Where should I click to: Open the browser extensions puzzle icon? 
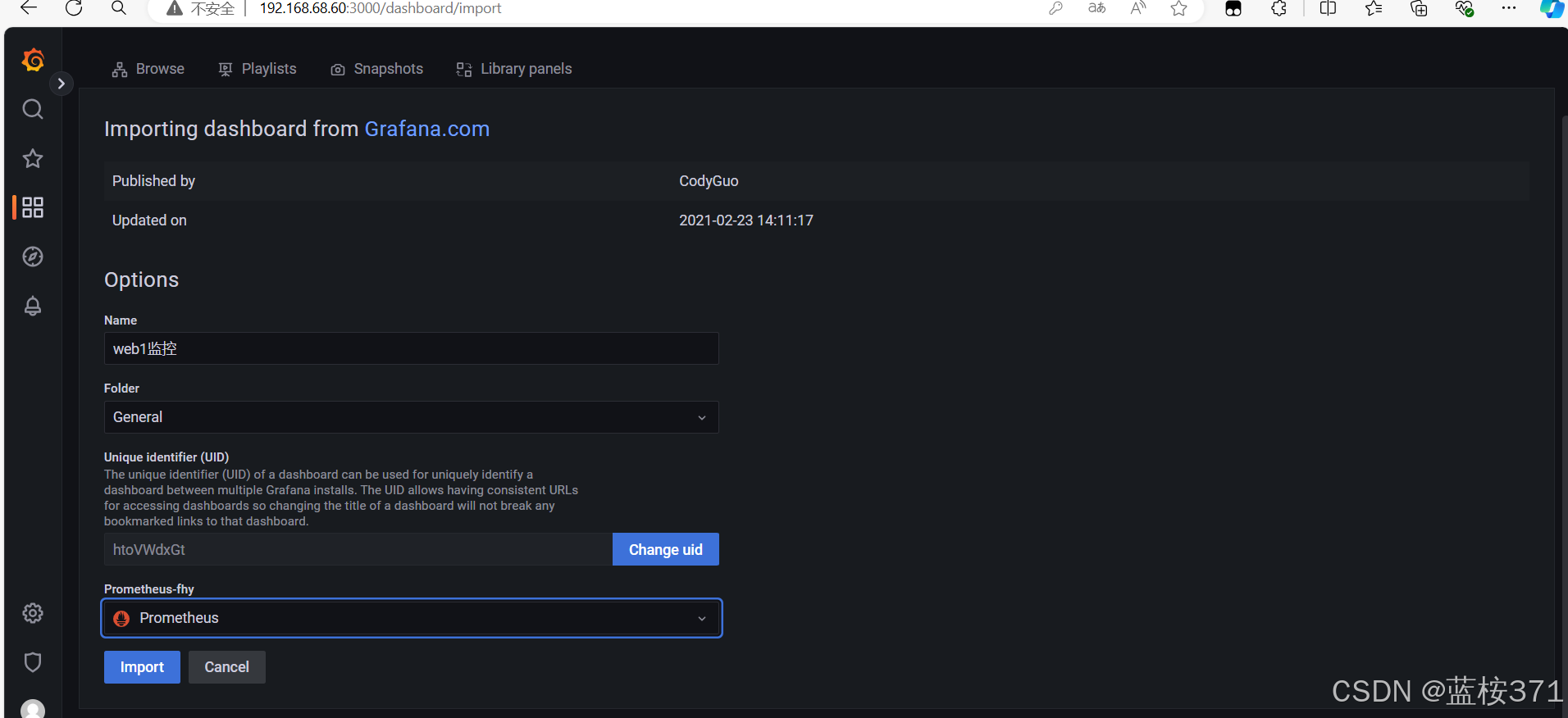coord(1279,8)
